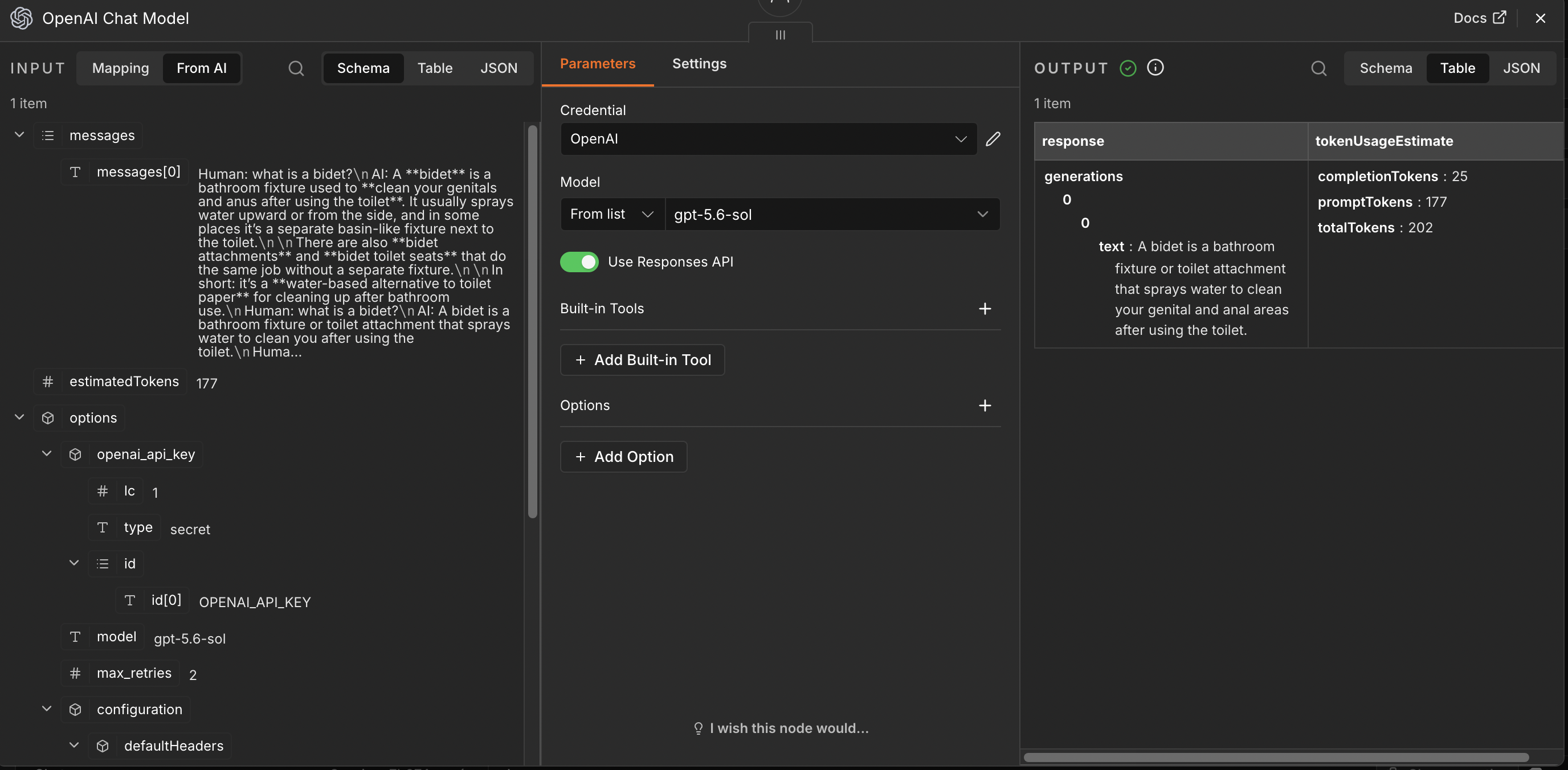Click plus icon beside Options
The width and height of the screenshot is (1568, 770).
point(984,405)
